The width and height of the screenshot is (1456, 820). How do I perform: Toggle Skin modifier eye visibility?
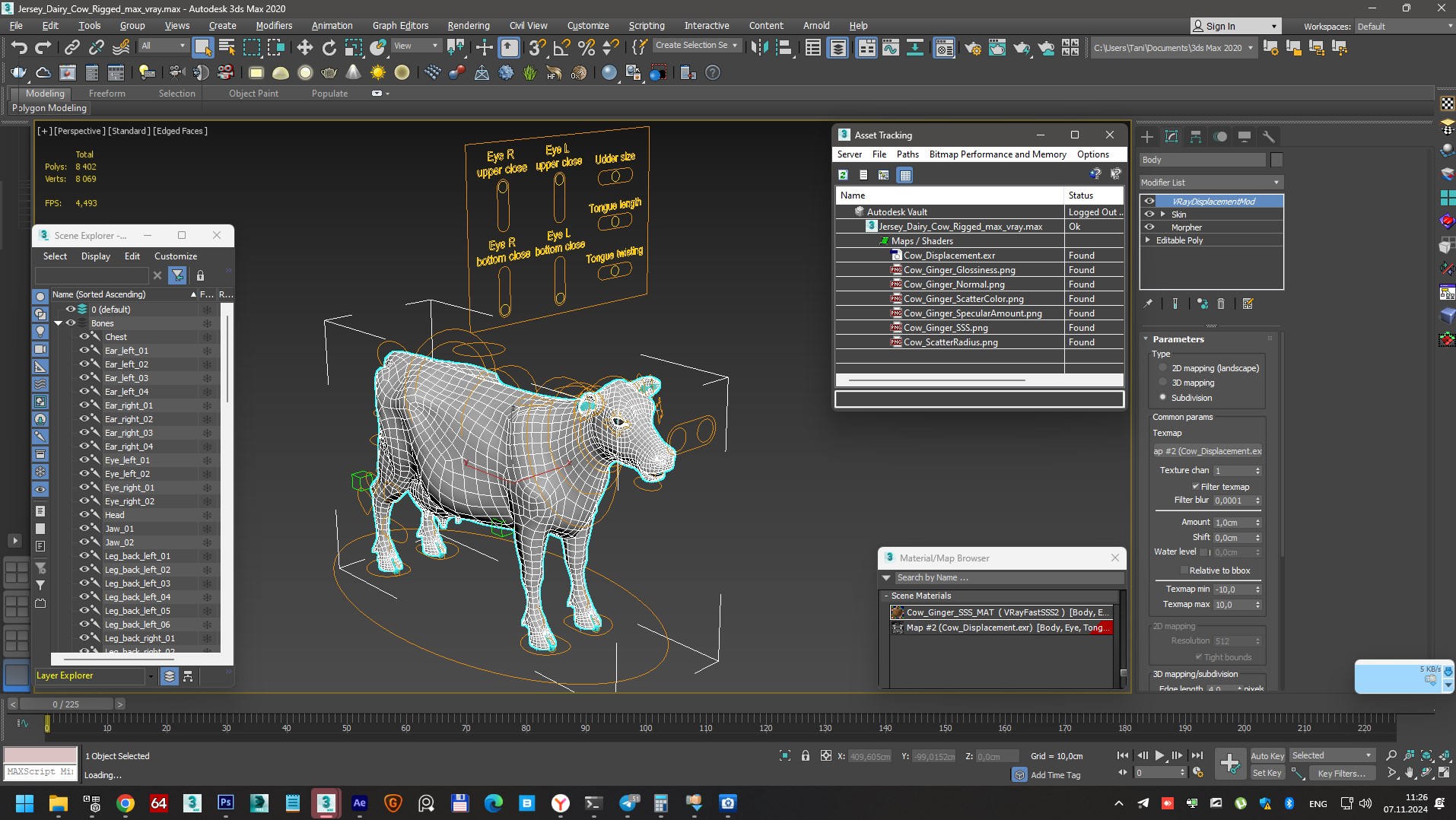coord(1149,215)
